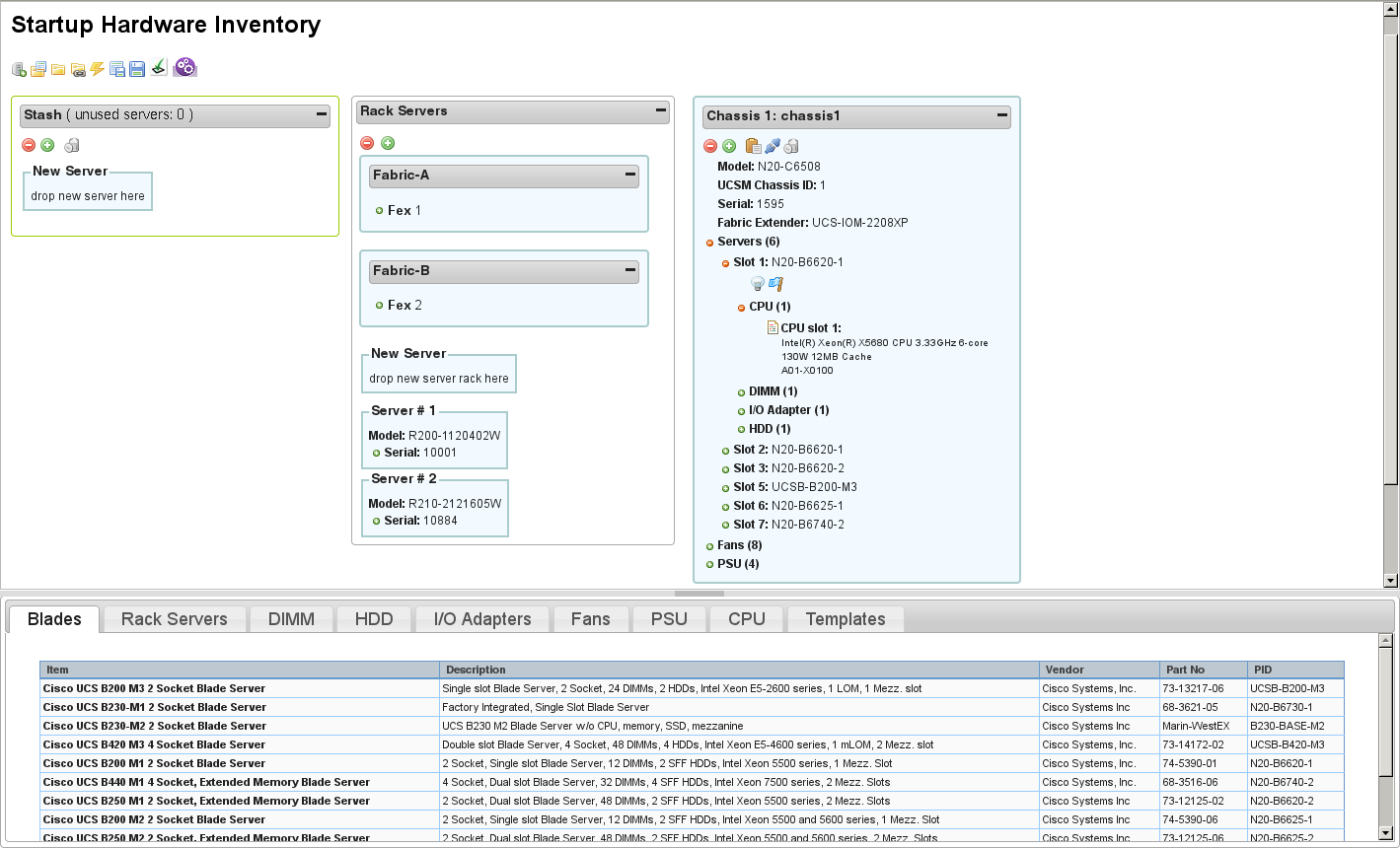Image resolution: width=1400 pixels, height=848 pixels.
Task: Click the linked folder toolbar icon
Action: point(78,69)
